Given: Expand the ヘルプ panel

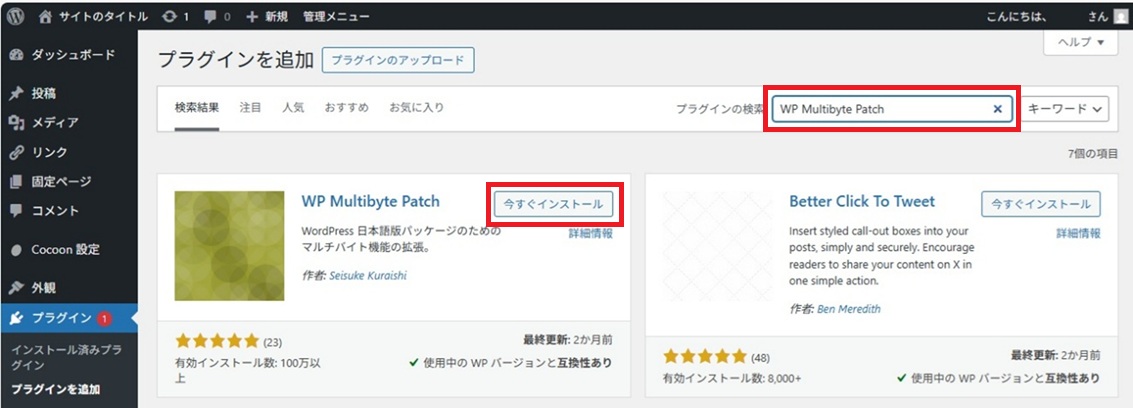Looking at the screenshot, I should click(1082, 42).
